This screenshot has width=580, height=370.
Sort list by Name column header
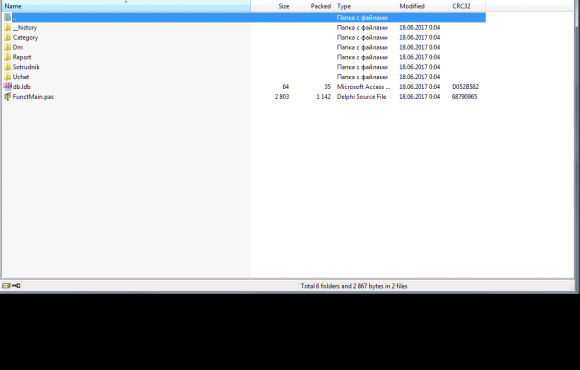126,6
